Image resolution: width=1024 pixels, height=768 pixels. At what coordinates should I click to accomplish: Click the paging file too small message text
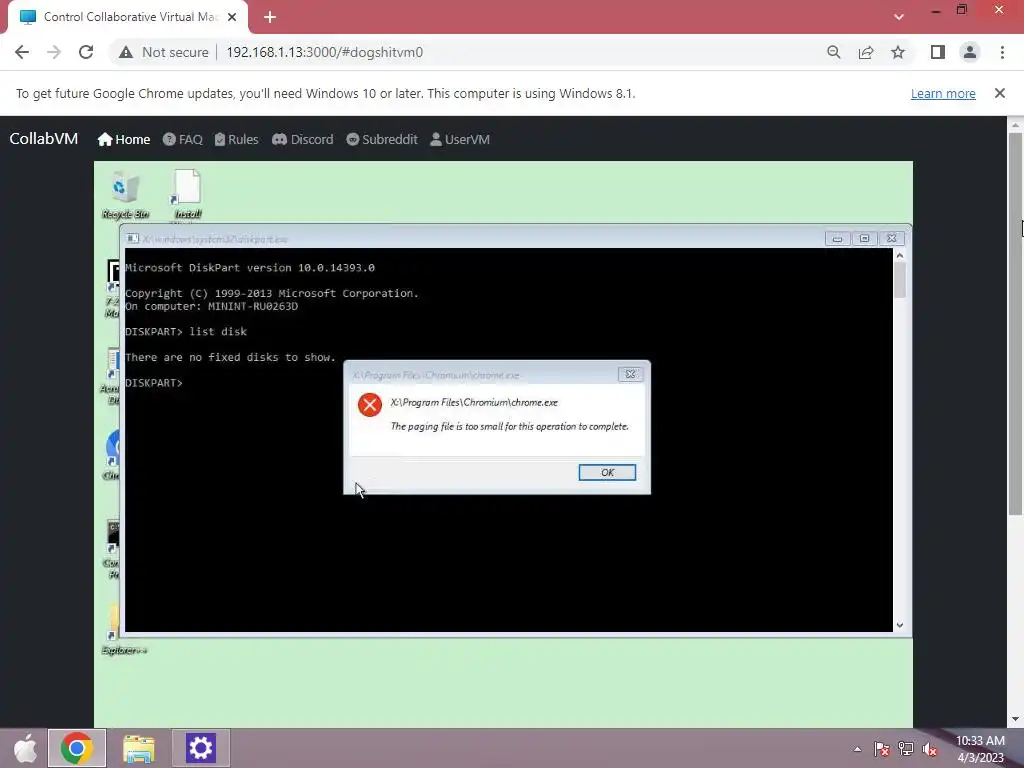coord(509,426)
